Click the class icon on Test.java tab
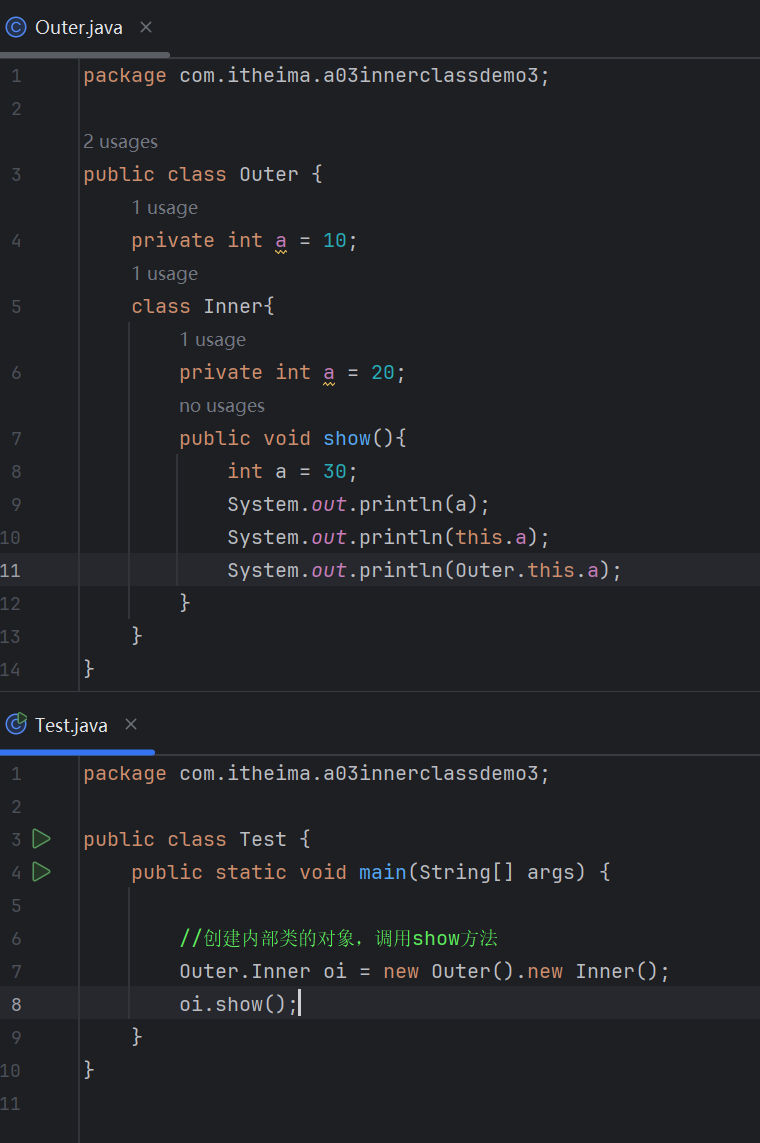Viewport: 760px width, 1143px height. point(16,725)
